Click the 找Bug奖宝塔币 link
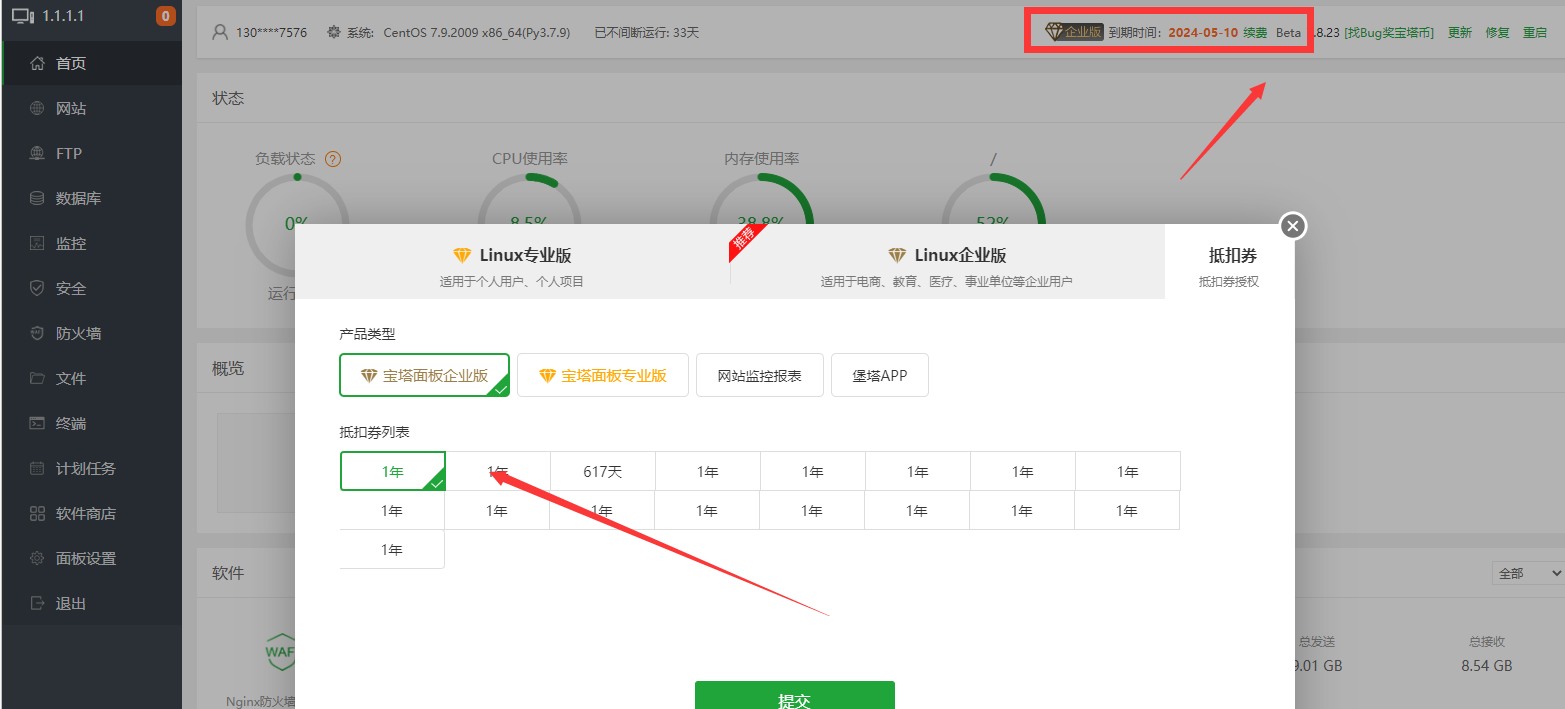Viewport: 1565px width, 709px height. pyautogui.click(x=1389, y=32)
